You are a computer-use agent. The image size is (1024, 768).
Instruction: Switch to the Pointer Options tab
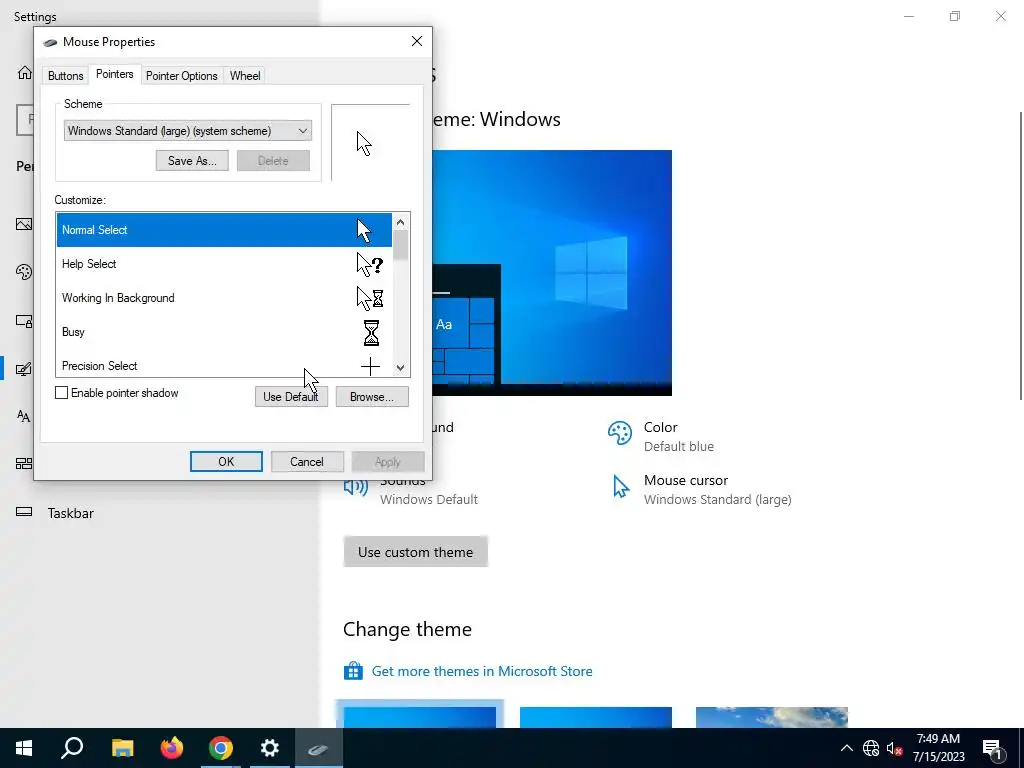click(182, 76)
